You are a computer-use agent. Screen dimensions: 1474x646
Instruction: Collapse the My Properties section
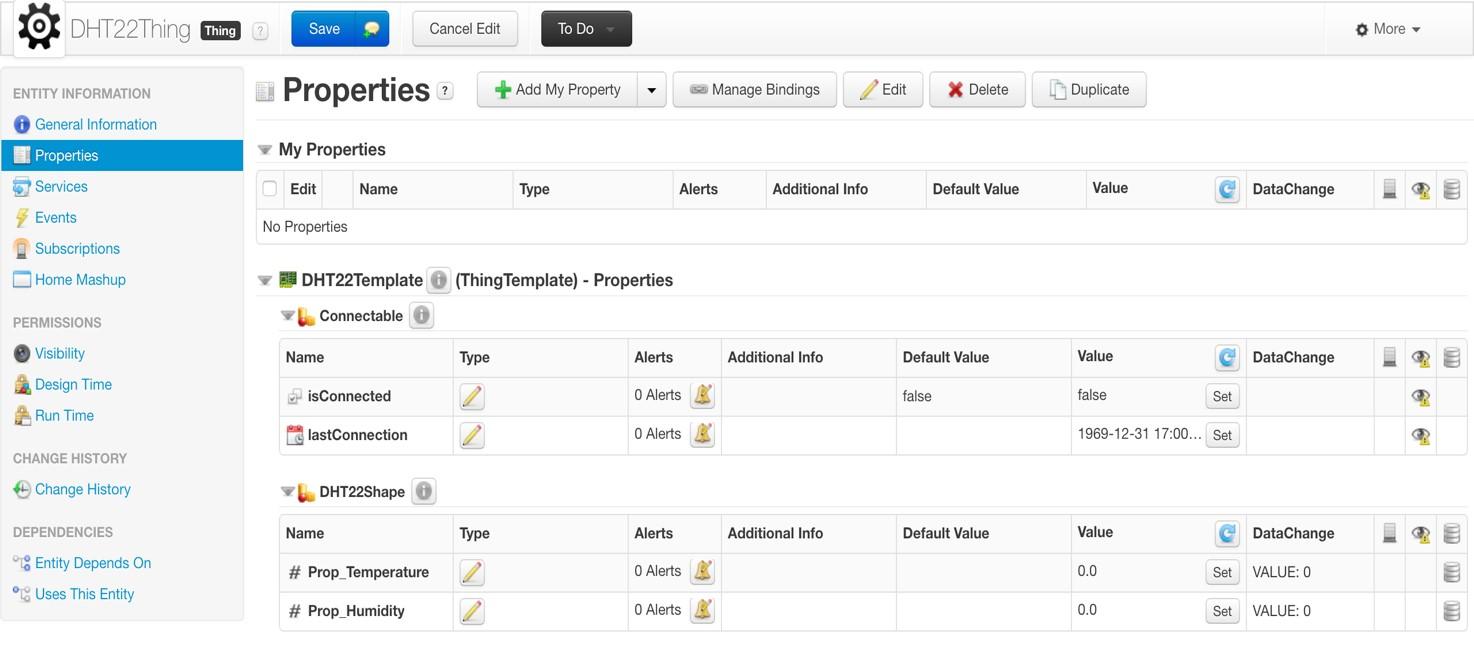(265, 150)
